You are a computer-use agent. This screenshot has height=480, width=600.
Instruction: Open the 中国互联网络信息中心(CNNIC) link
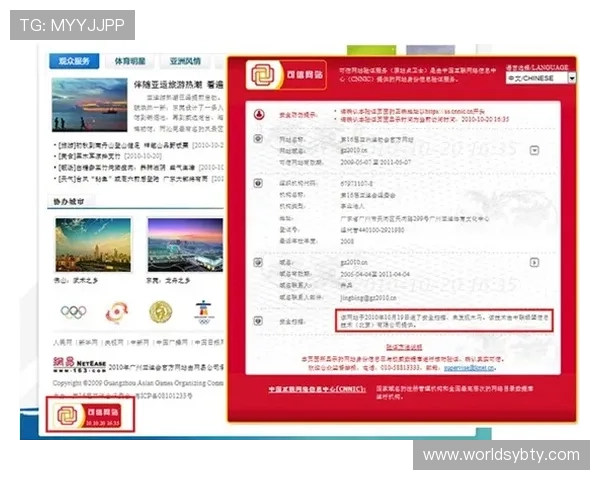(x=317, y=389)
